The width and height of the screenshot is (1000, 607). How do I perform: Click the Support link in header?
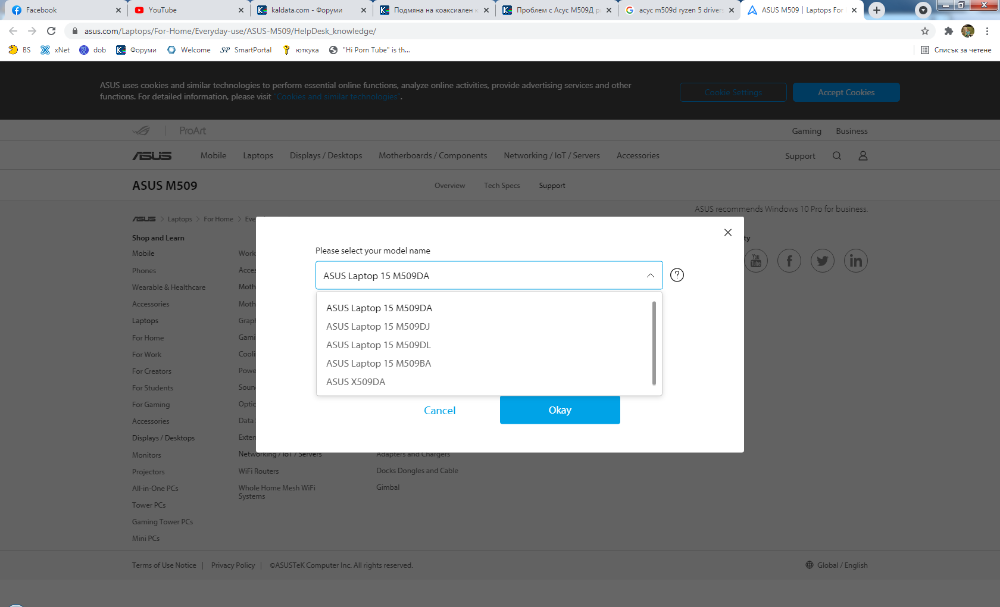coord(800,156)
